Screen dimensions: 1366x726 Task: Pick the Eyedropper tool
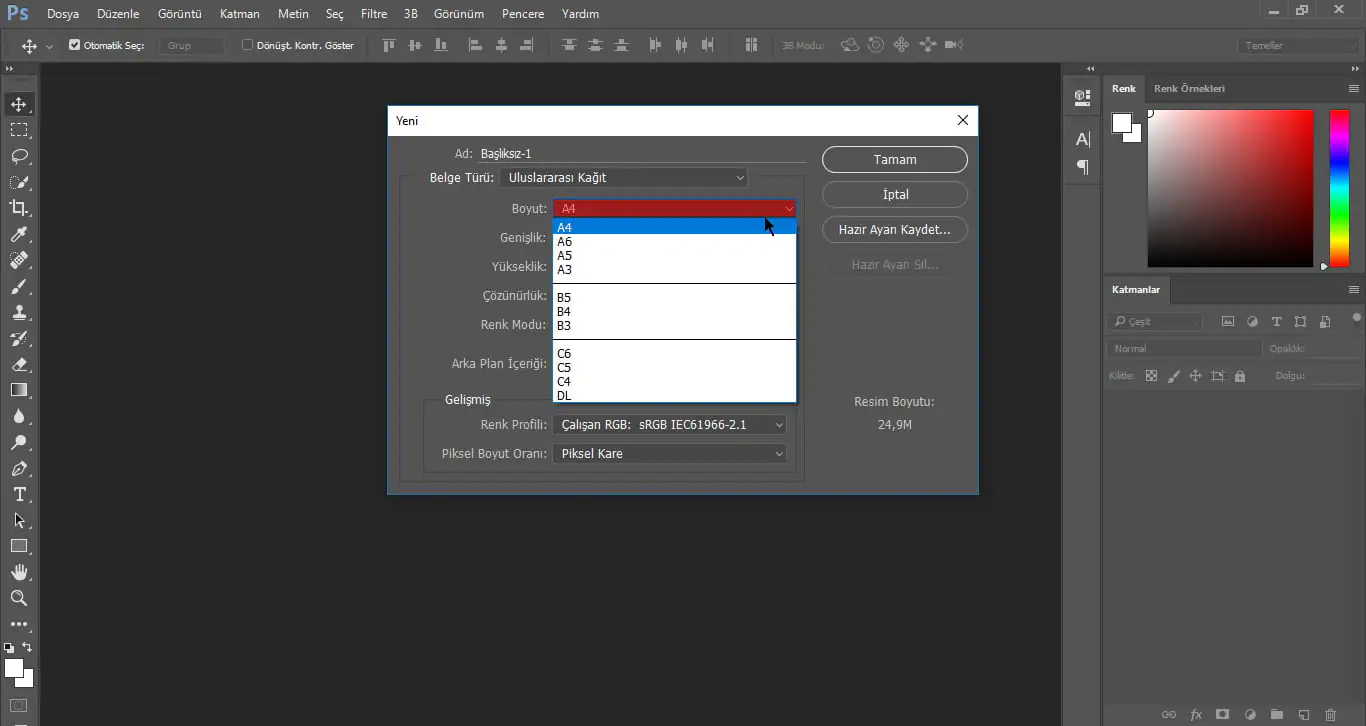(19, 235)
